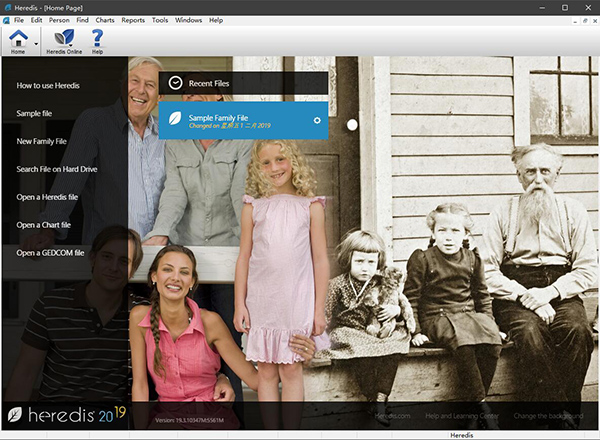Screen dimensions: 600x440
Task: Click the Heredis status bar label
Action: click(461, 435)
